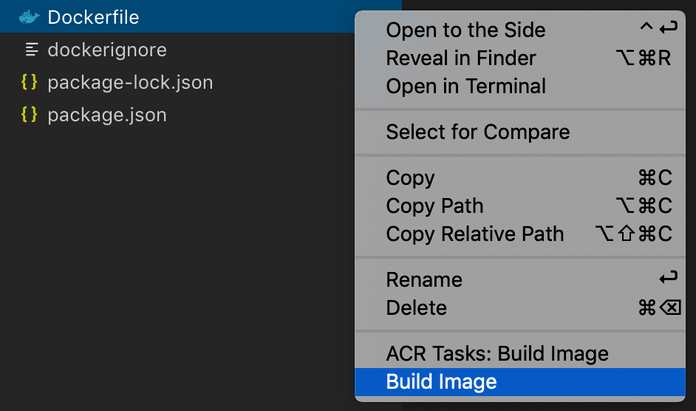Viewport: 696px width, 411px height.
Task: Click the Docker whale icon beside Dockerfile
Action: (x=29, y=17)
